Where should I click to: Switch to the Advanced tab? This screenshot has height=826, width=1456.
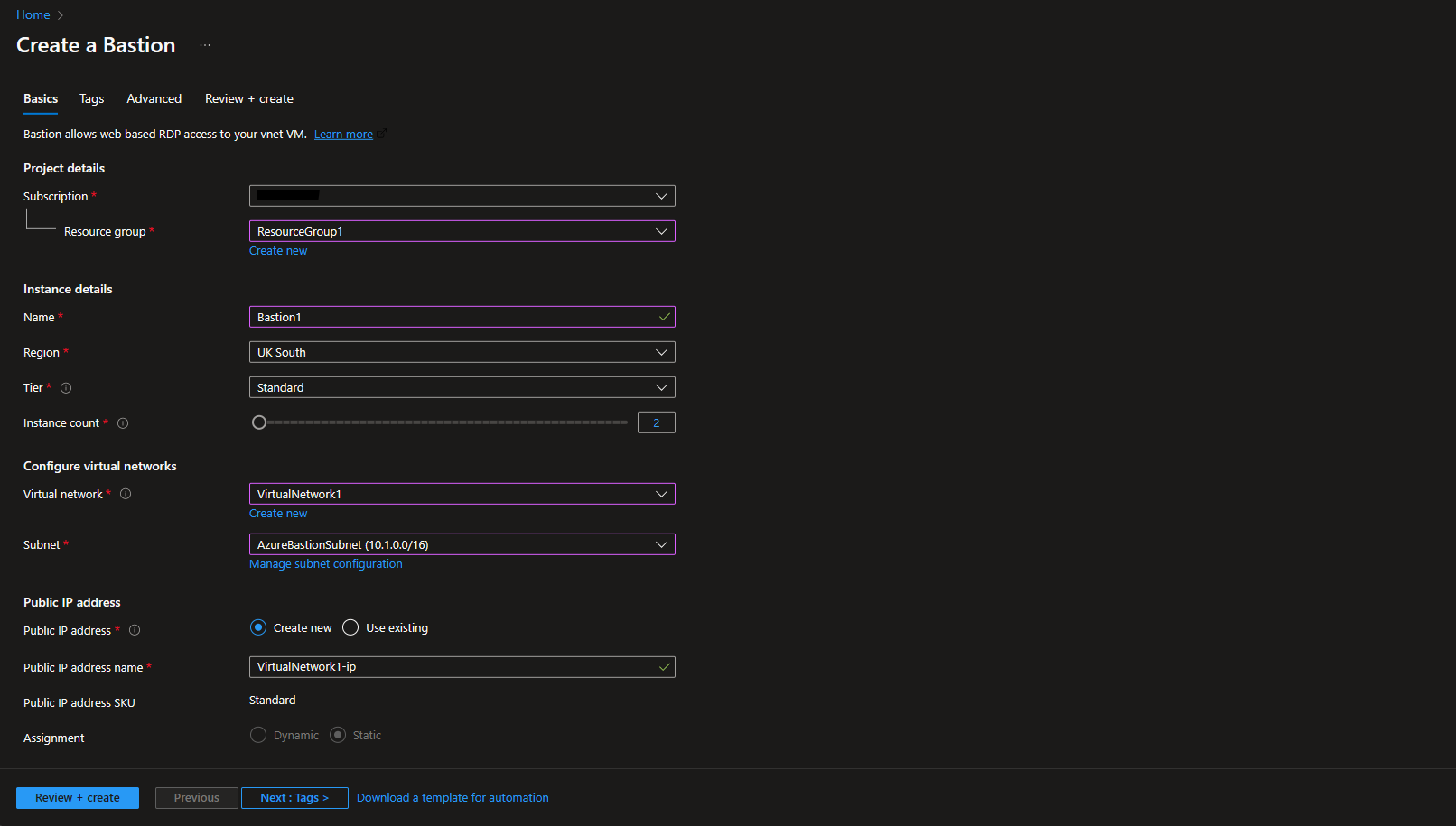[154, 98]
